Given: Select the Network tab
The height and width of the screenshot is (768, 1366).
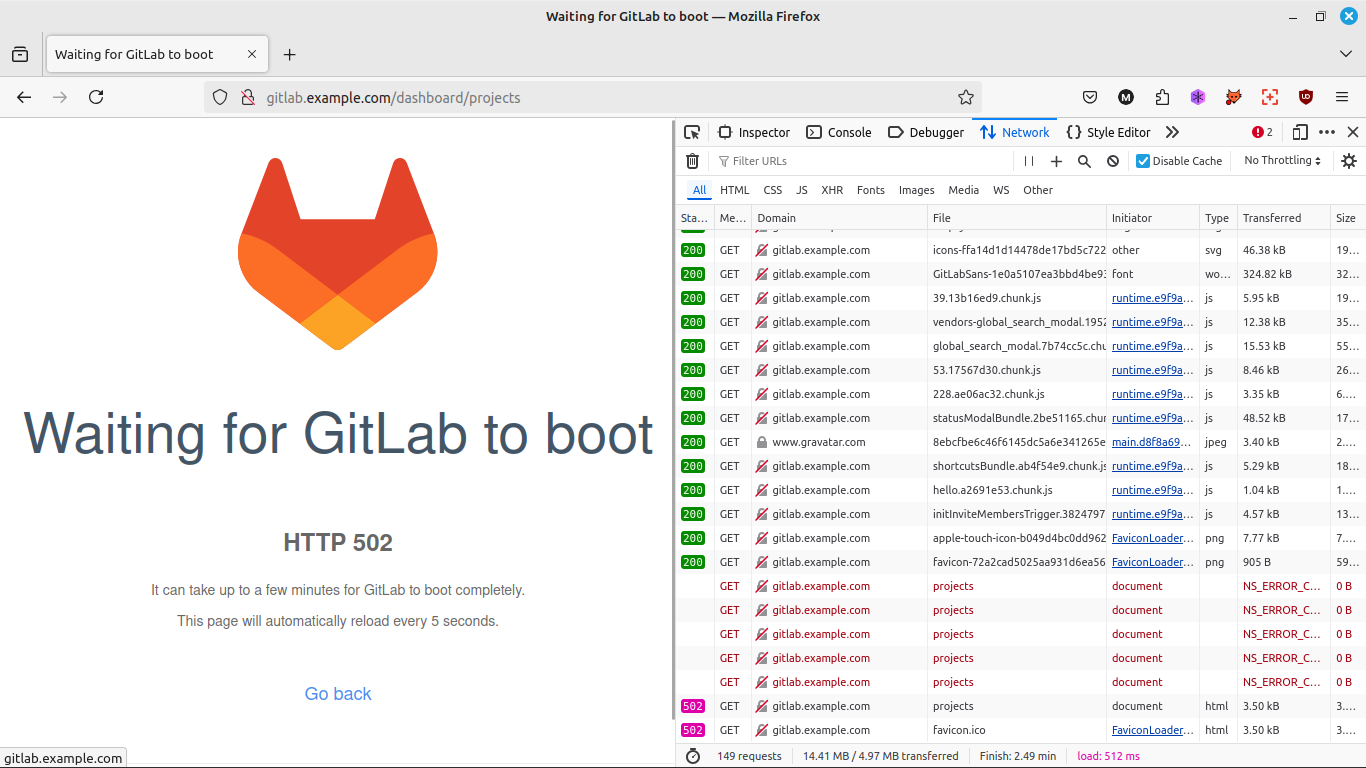Looking at the screenshot, I should pyautogui.click(x=1015, y=132).
